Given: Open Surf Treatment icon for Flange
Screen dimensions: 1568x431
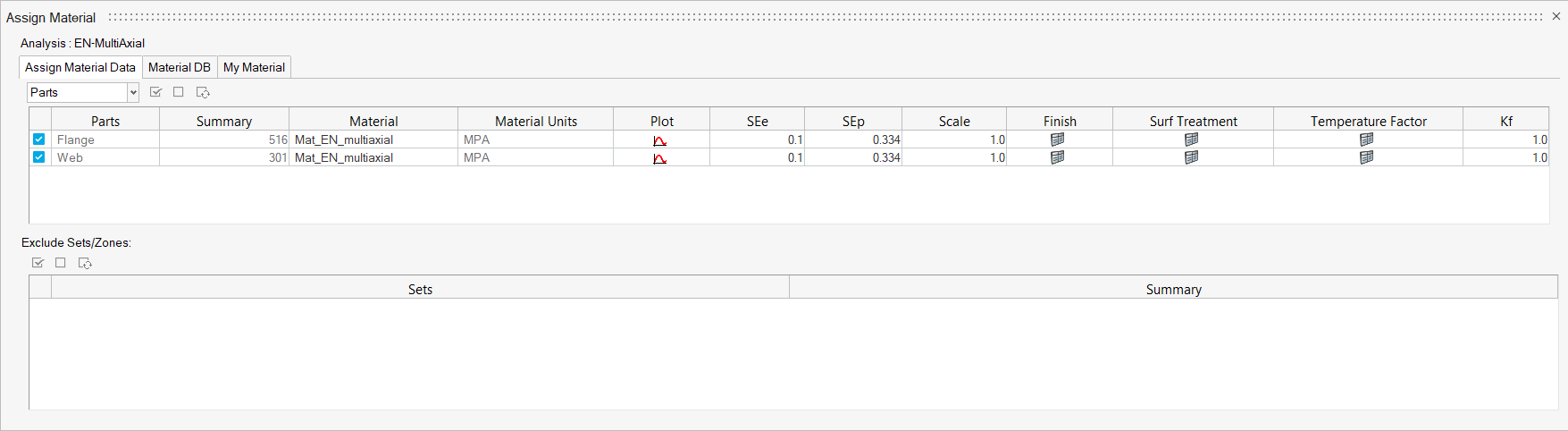Looking at the screenshot, I should (x=1191, y=139).
